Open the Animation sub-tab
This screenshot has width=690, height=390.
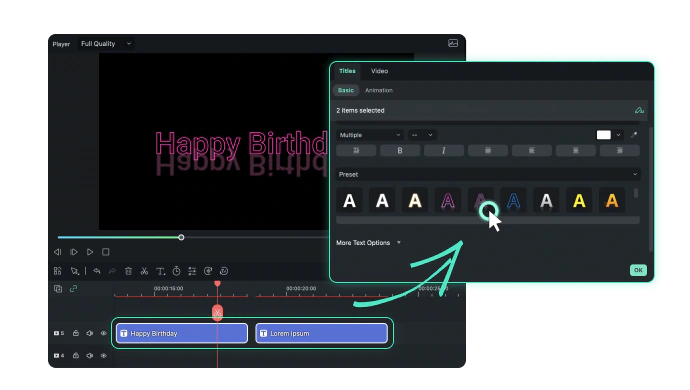379,90
